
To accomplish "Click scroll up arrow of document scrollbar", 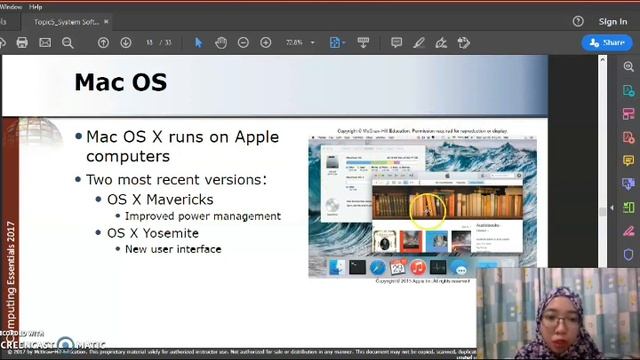I will point(602,60).
